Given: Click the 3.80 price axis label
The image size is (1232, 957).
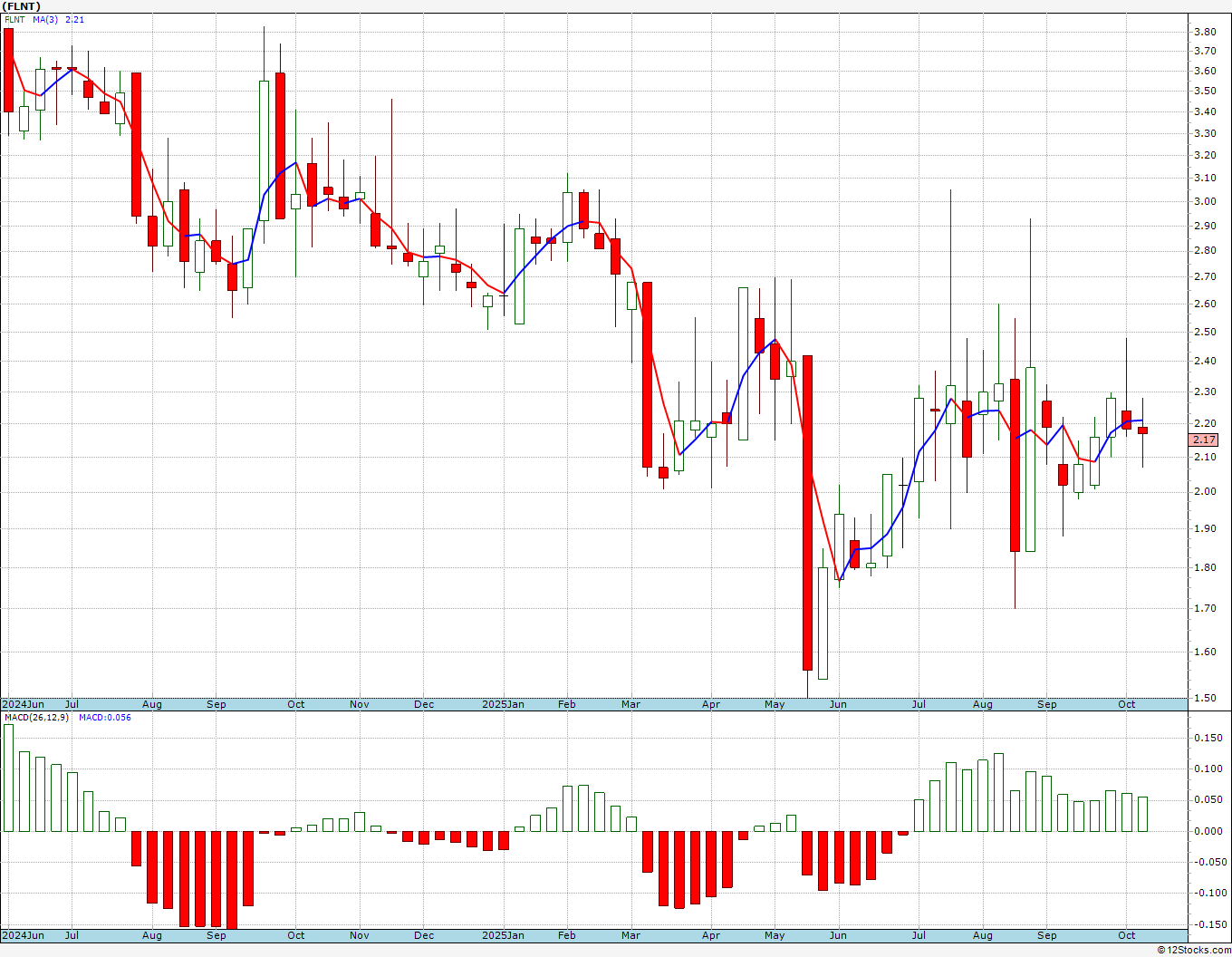Looking at the screenshot, I should [x=1205, y=32].
